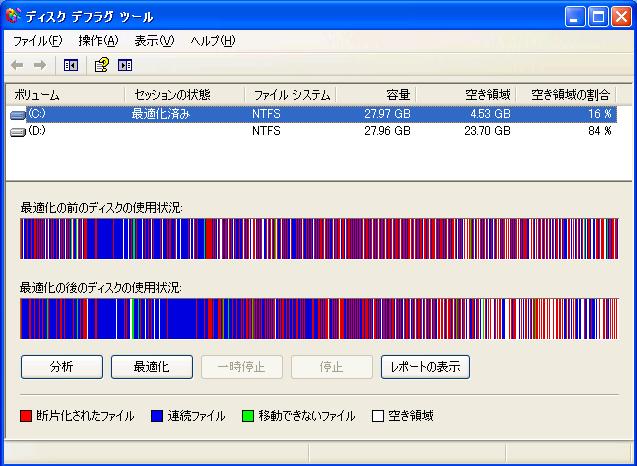Click the back arrow toolbar icon
This screenshot has width=637, height=466.
pos(17,65)
